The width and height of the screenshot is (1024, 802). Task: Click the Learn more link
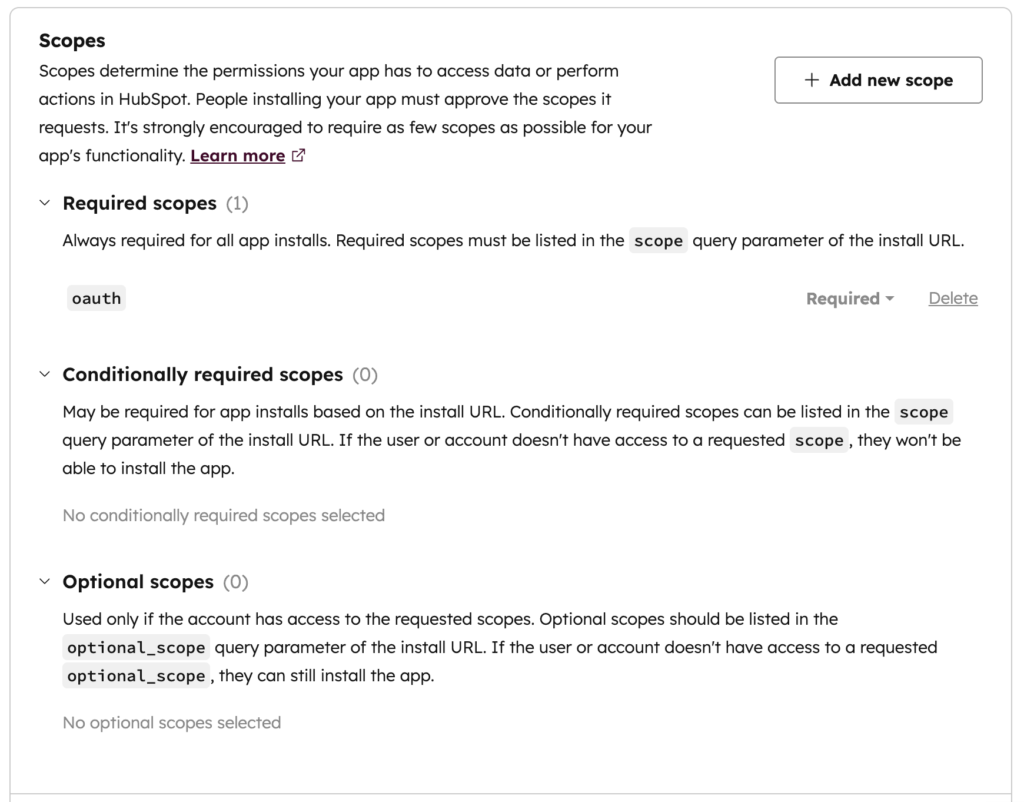(237, 156)
